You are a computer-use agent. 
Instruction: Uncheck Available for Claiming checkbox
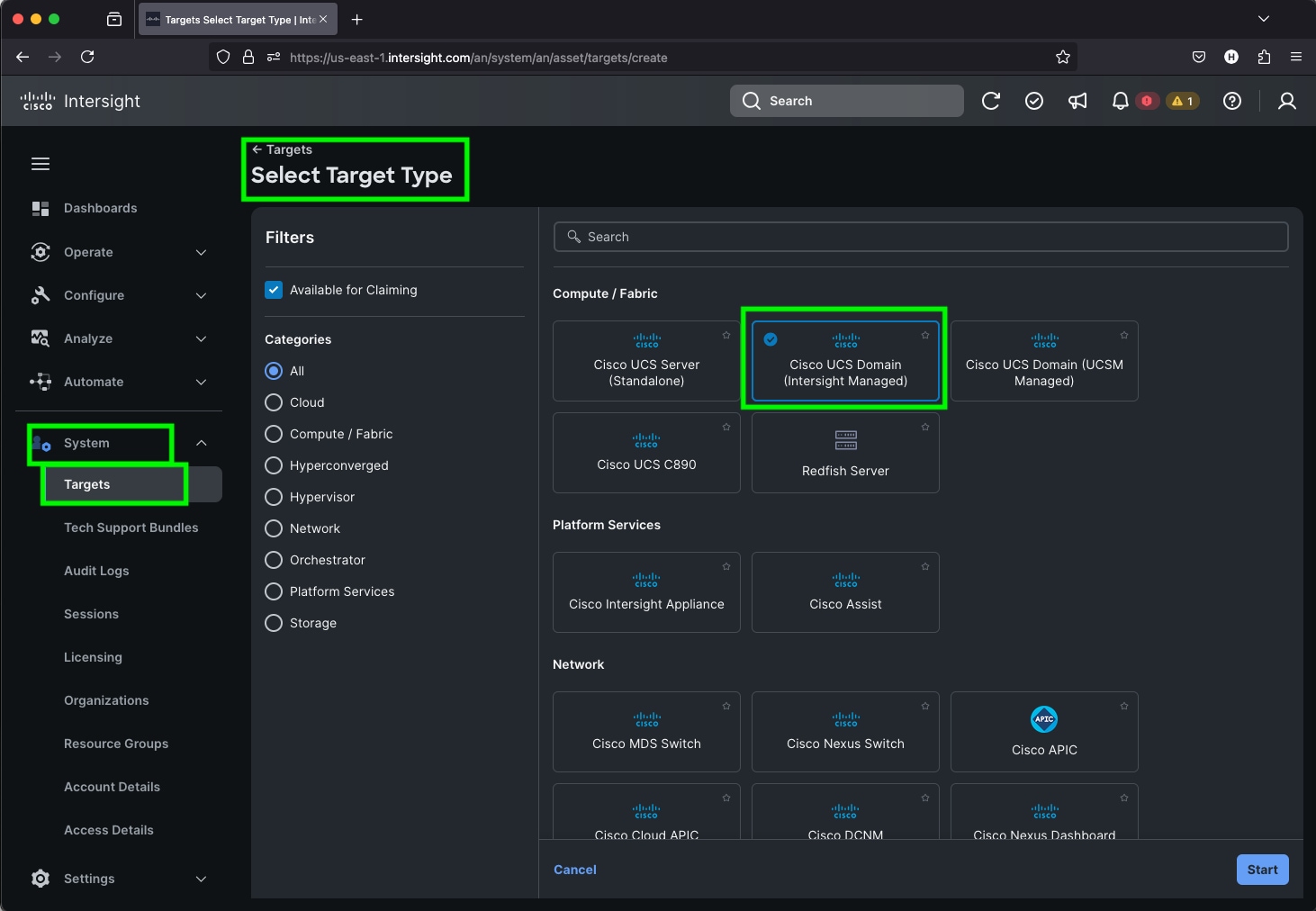click(275, 290)
